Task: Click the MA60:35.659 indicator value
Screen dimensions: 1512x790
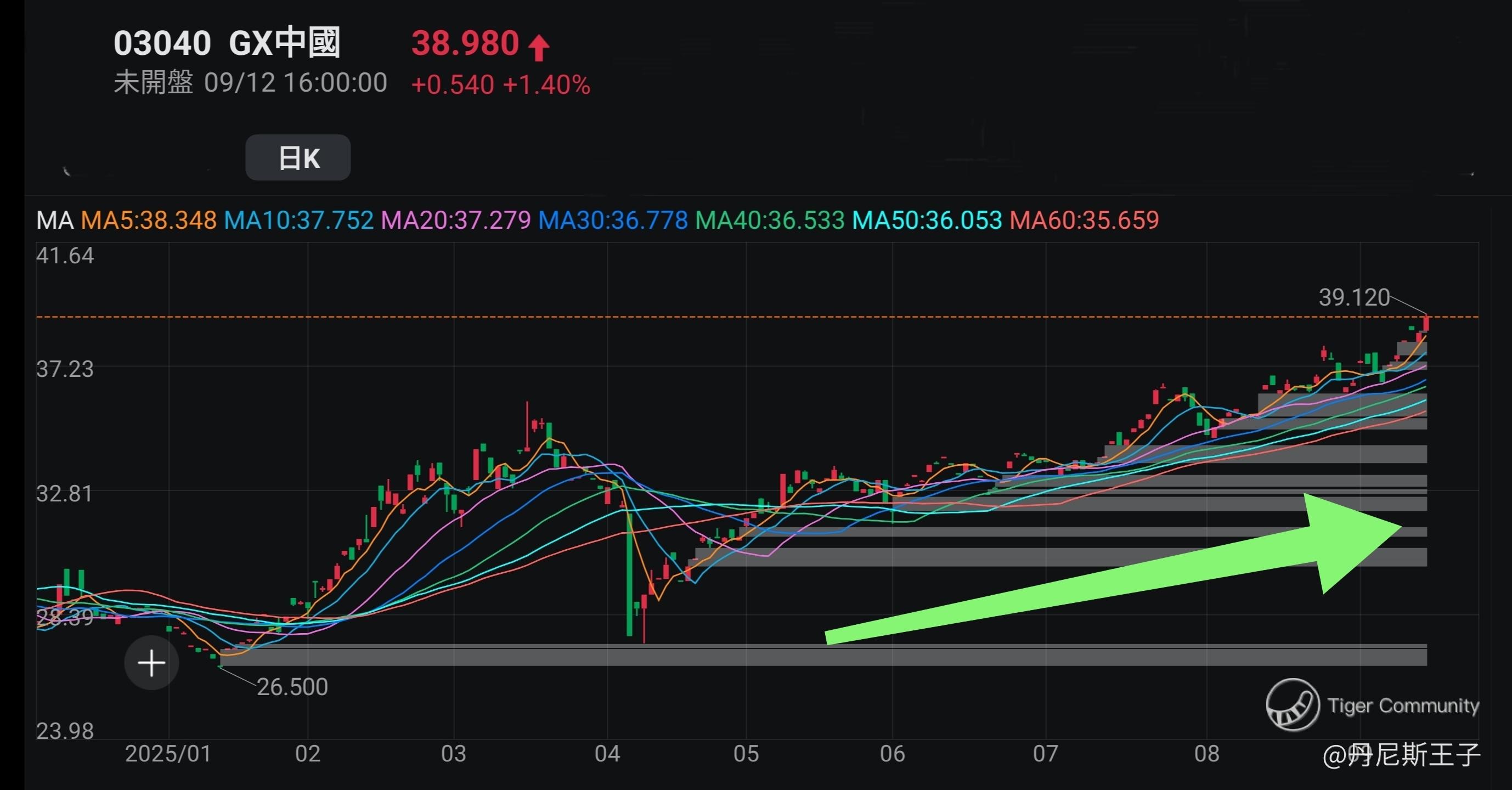Action: coord(1084,221)
